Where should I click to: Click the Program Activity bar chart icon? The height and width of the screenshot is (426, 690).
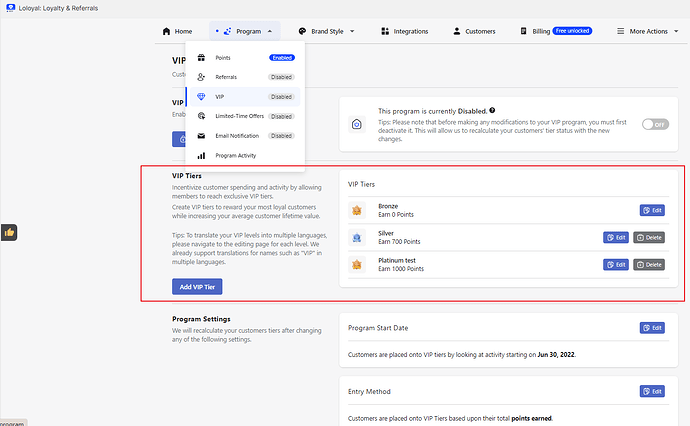click(x=201, y=155)
